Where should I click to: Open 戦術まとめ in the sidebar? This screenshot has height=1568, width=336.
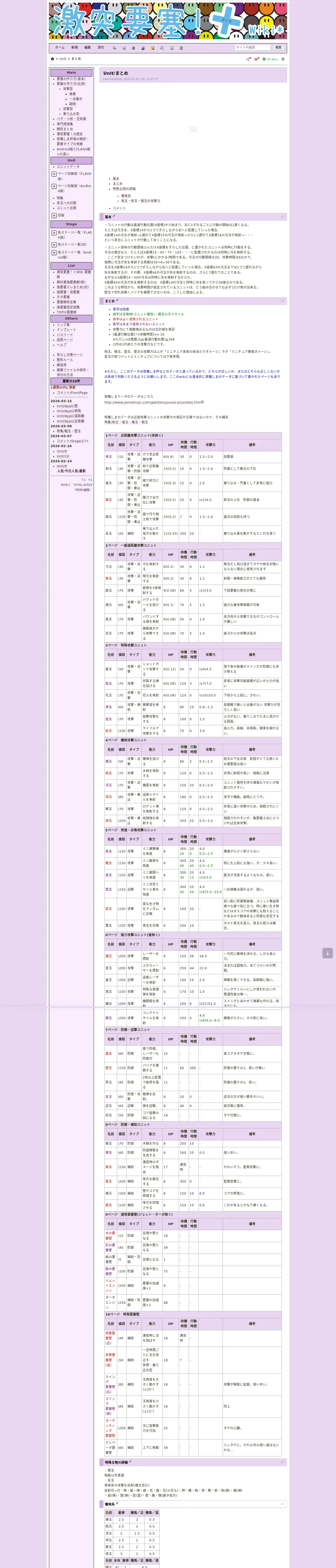click(x=65, y=129)
